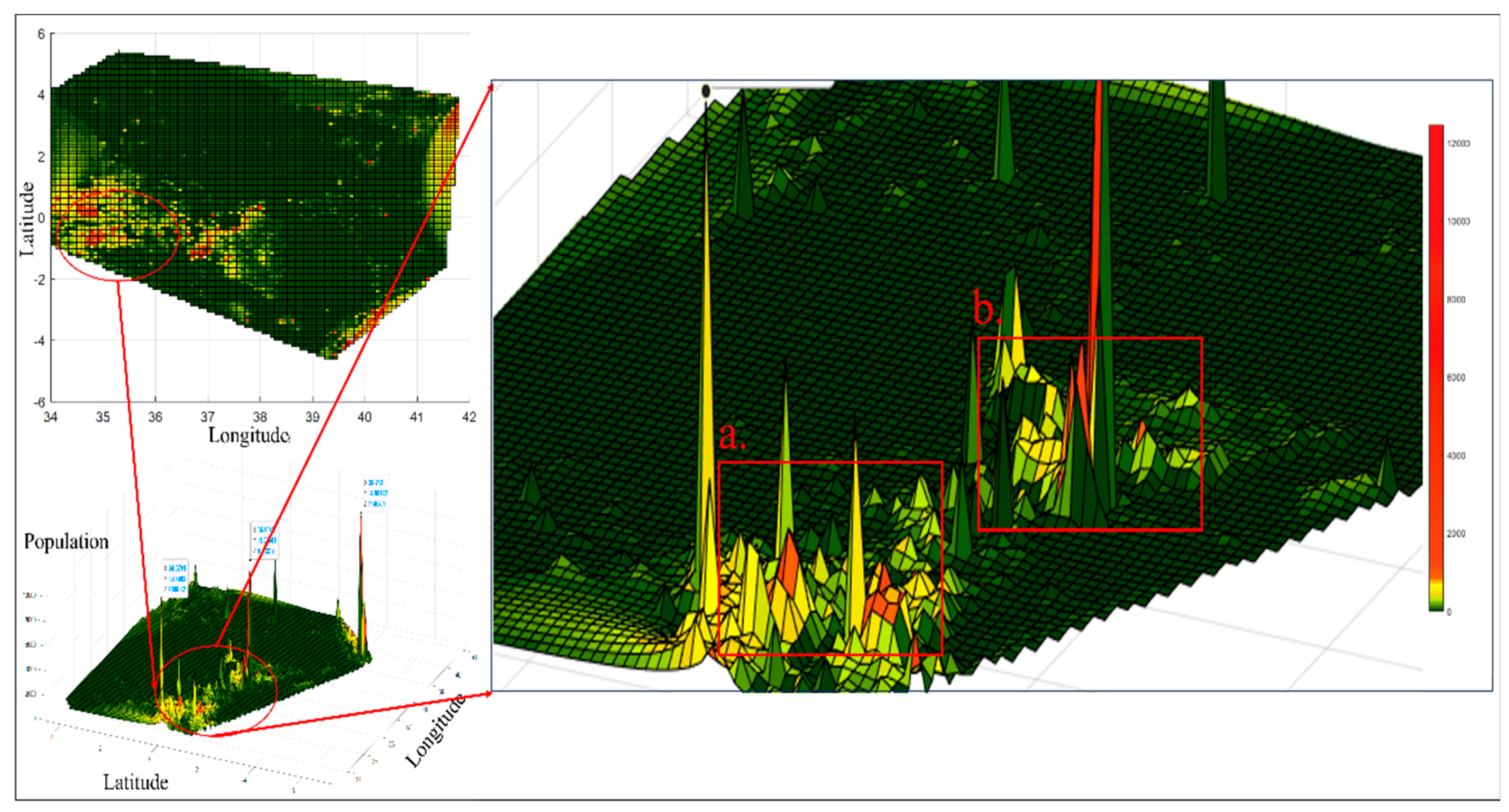Click the 'Population' axis label

tap(66, 542)
